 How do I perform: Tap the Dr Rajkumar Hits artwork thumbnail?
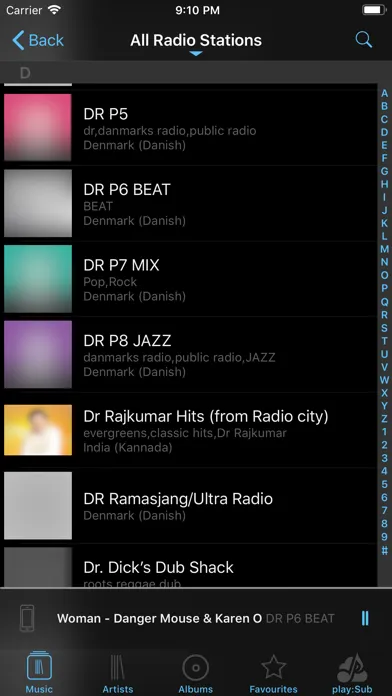[x=38, y=430]
